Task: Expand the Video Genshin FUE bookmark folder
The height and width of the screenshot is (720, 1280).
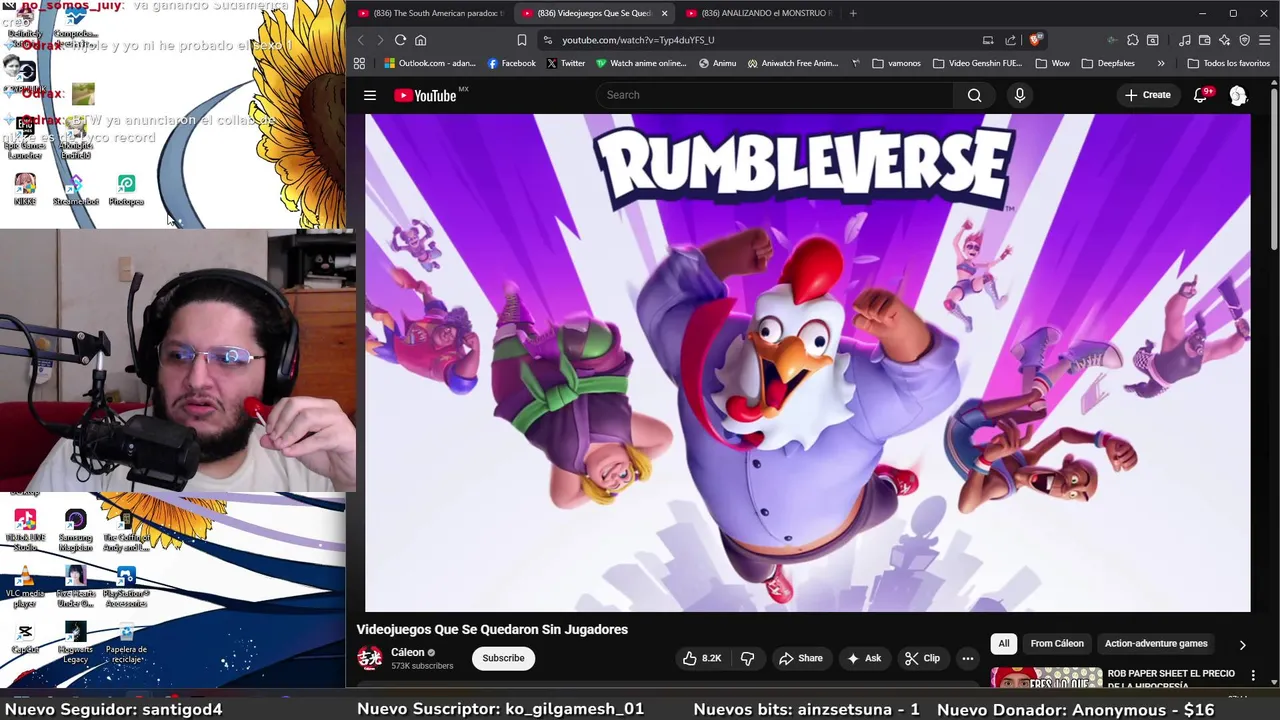Action: 977,63
